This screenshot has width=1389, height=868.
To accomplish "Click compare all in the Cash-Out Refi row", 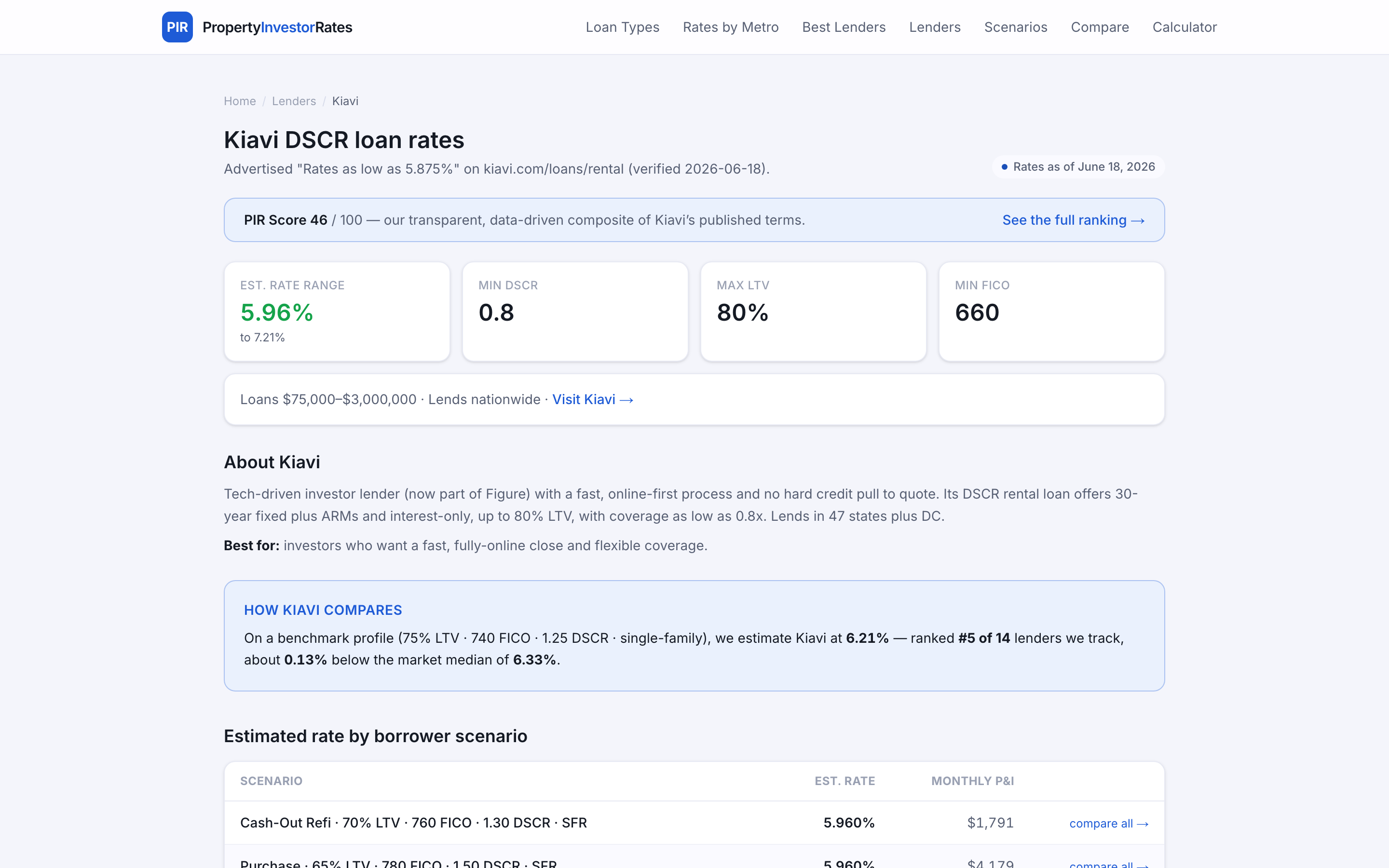I will point(1109,823).
